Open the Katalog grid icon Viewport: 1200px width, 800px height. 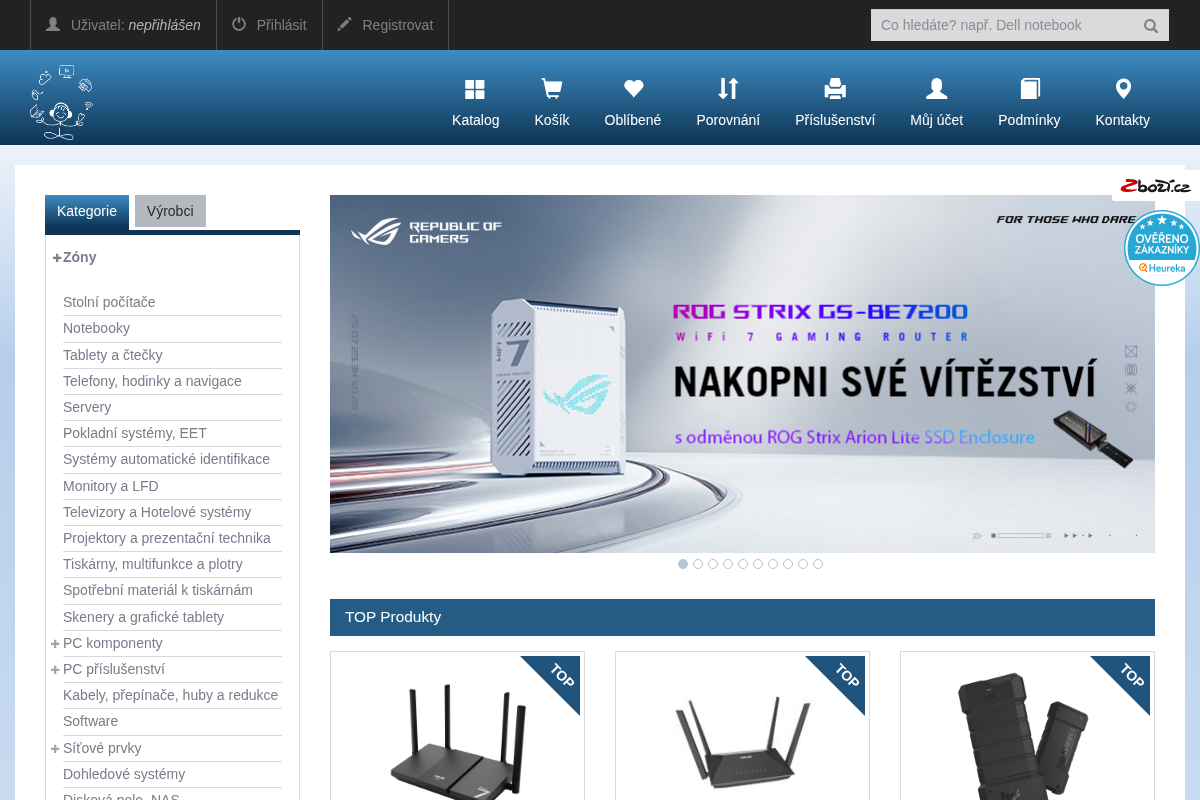click(x=475, y=89)
